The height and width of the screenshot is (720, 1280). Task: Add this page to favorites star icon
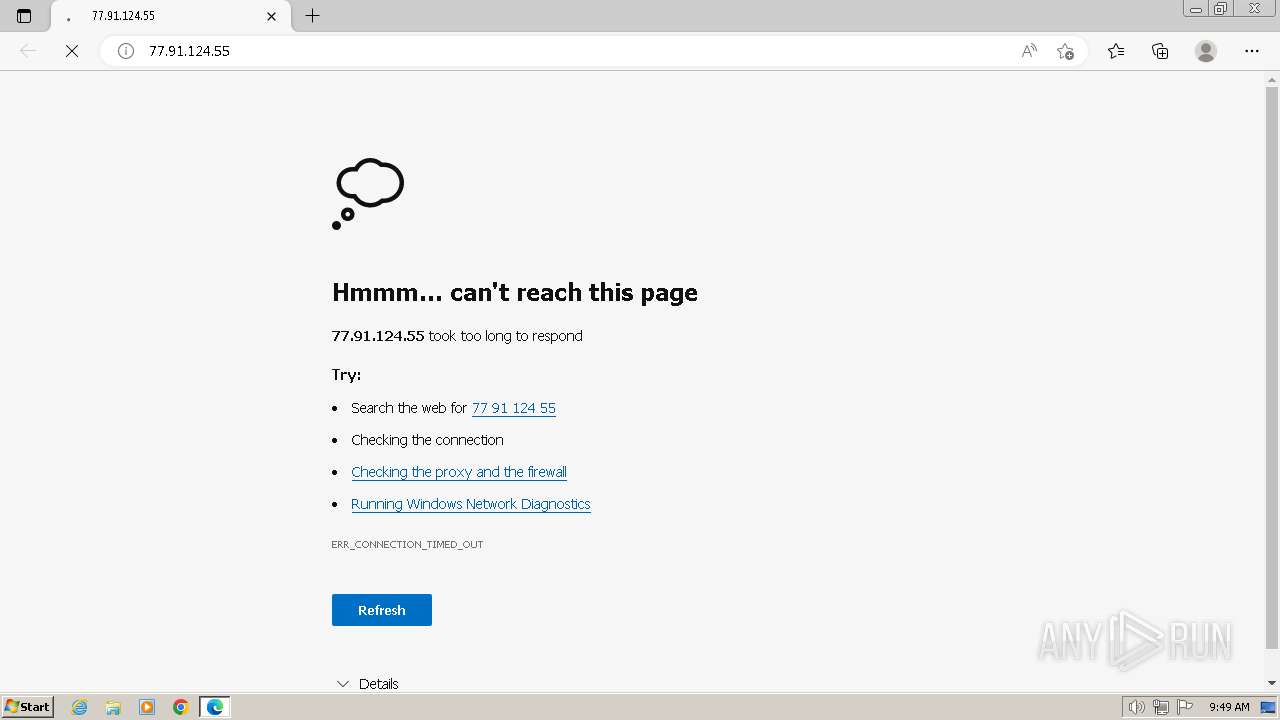pyautogui.click(x=1065, y=51)
